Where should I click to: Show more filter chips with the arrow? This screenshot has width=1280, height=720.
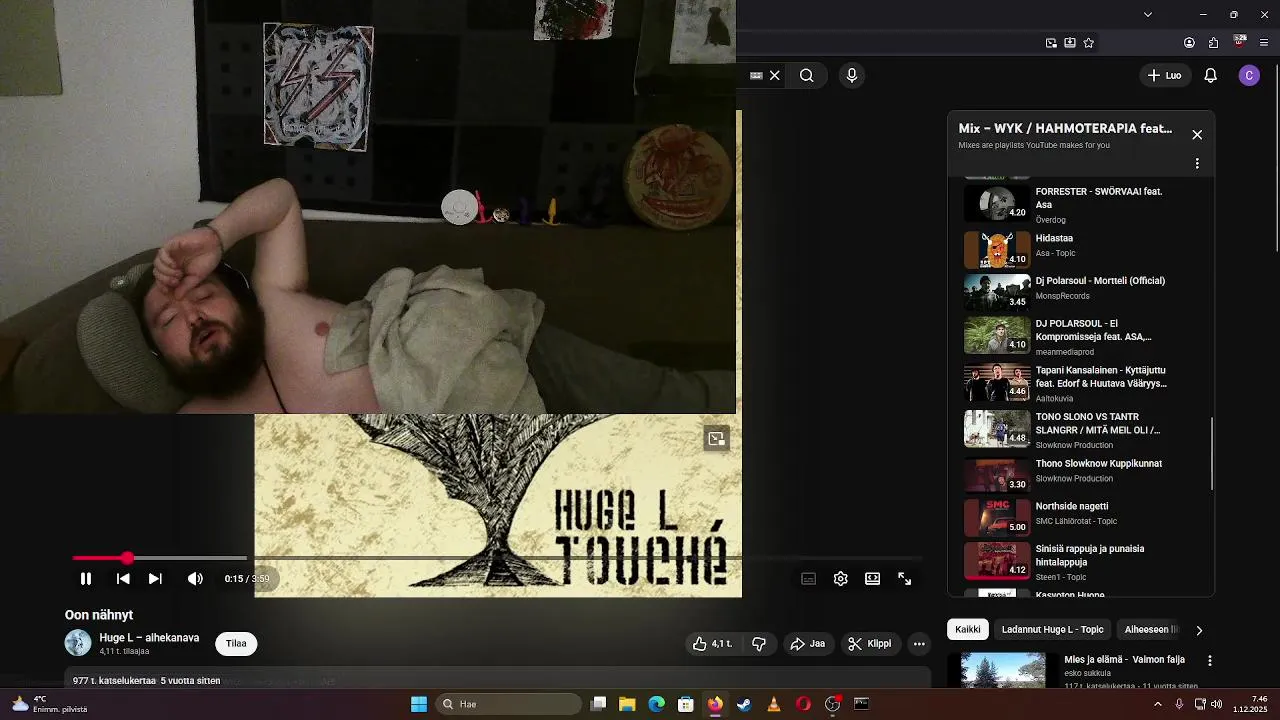point(1199,630)
